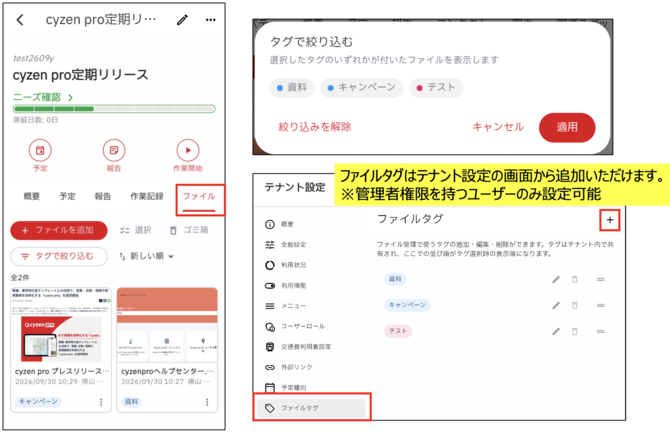Delete the テスト tag
The image size is (670, 432).
click(575, 332)
